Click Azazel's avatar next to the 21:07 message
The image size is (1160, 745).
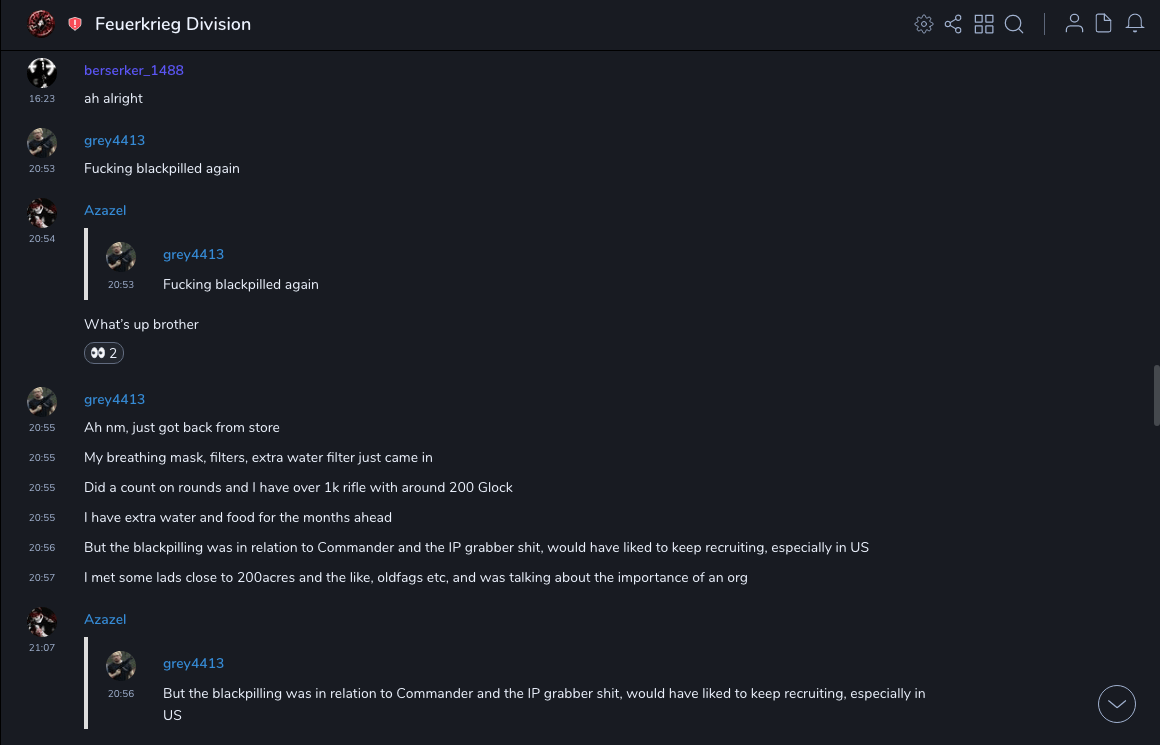[42, 622]
